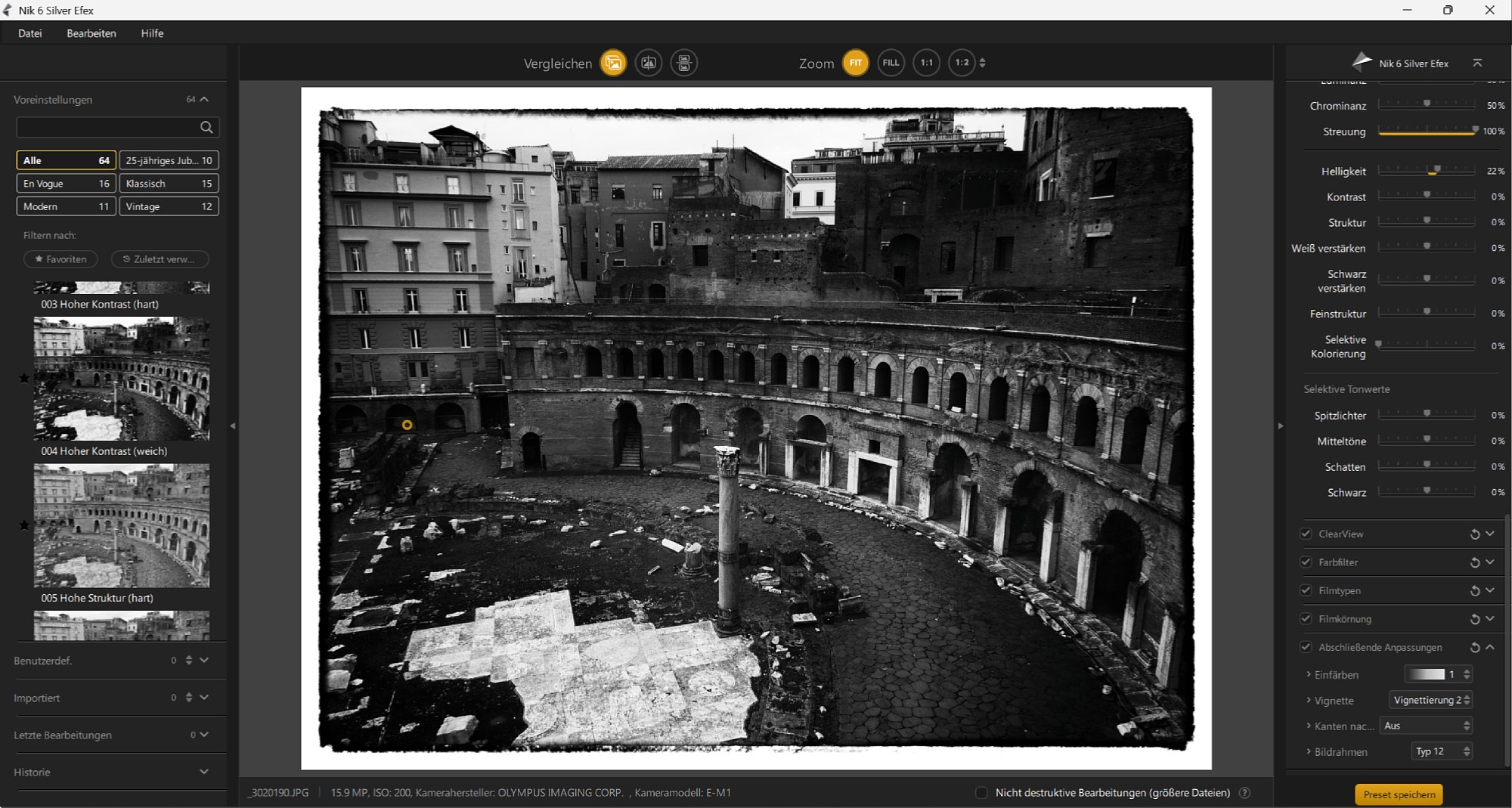
Task: Reset the Farbfilter section
Action: coord(1474,562)
